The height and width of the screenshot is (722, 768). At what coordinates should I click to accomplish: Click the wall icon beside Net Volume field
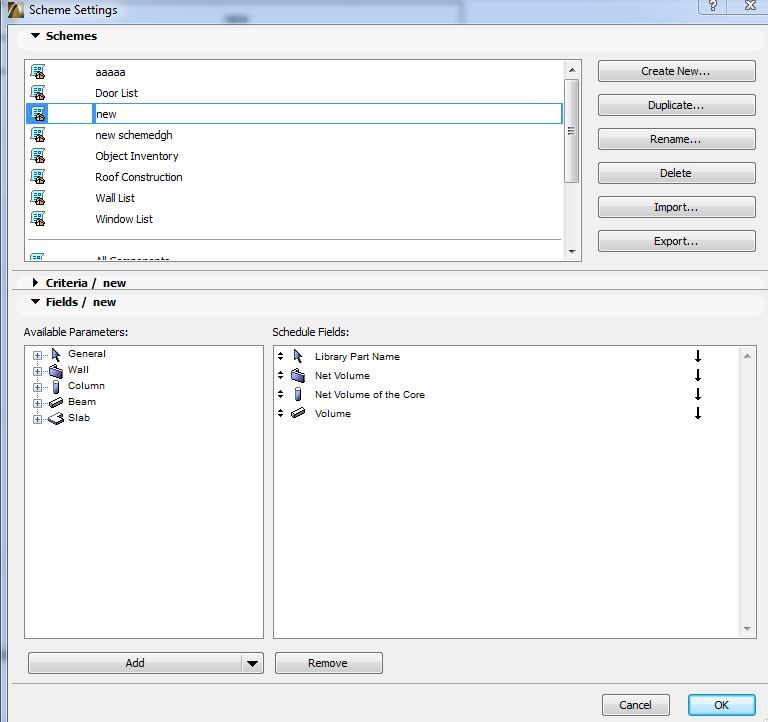pyautogui.click(x=298, y=375)
